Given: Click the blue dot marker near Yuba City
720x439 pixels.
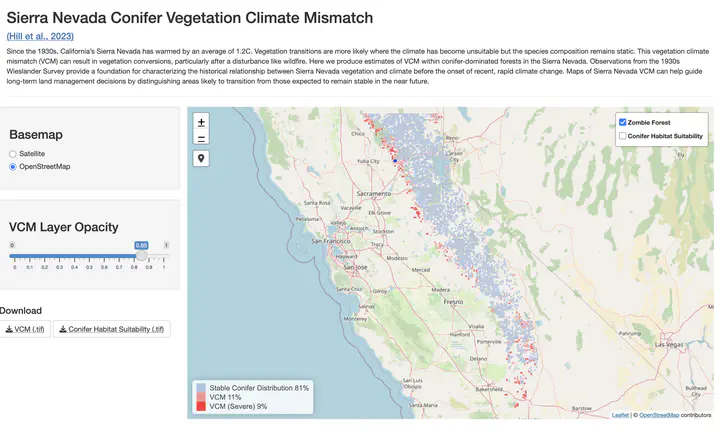Looking at the screenshot, I should click(395, 161).
